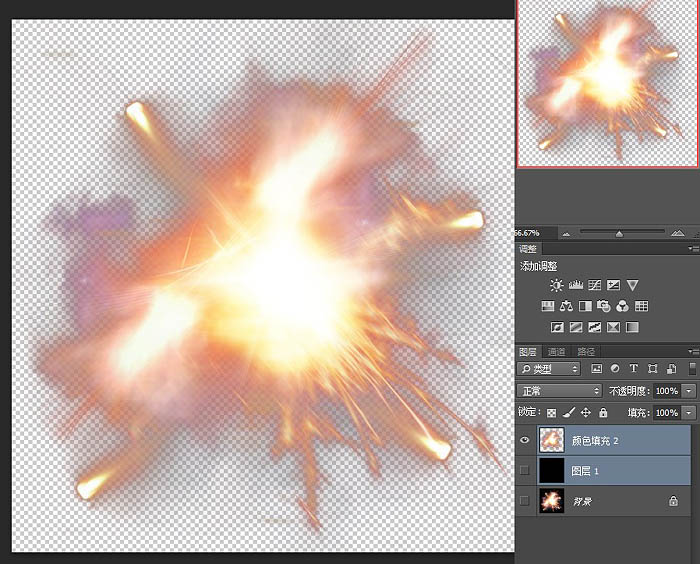Switch to the 通道 tab
This screenshot has width=700, height=564.
(556, 352)
